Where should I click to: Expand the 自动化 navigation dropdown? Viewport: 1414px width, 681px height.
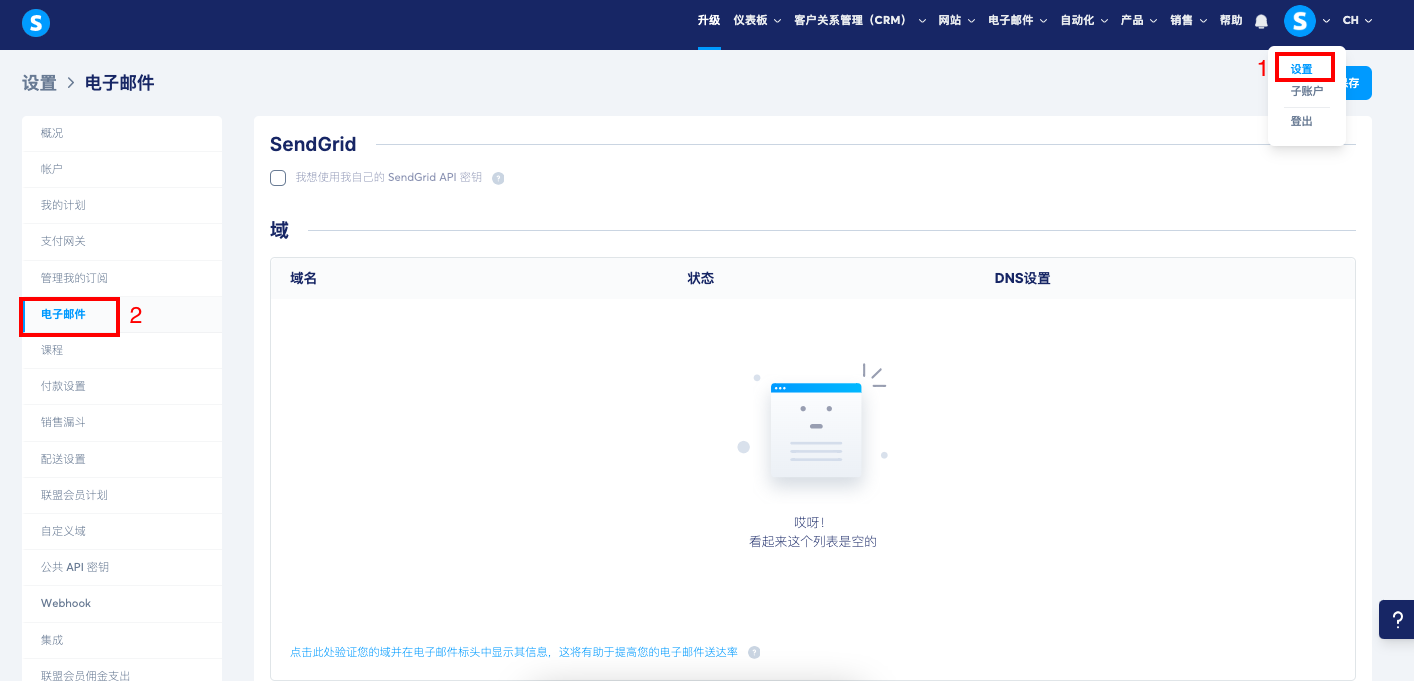click(x=1084, y=20)
